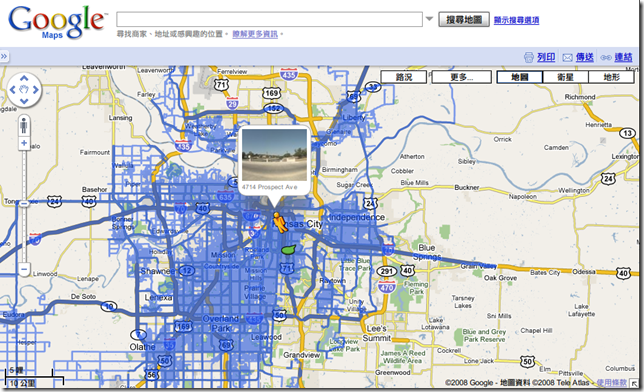This screenshot has height=392, width=644.
Task: Click the green marker near pegman
Action: click(x=289, y=249)
